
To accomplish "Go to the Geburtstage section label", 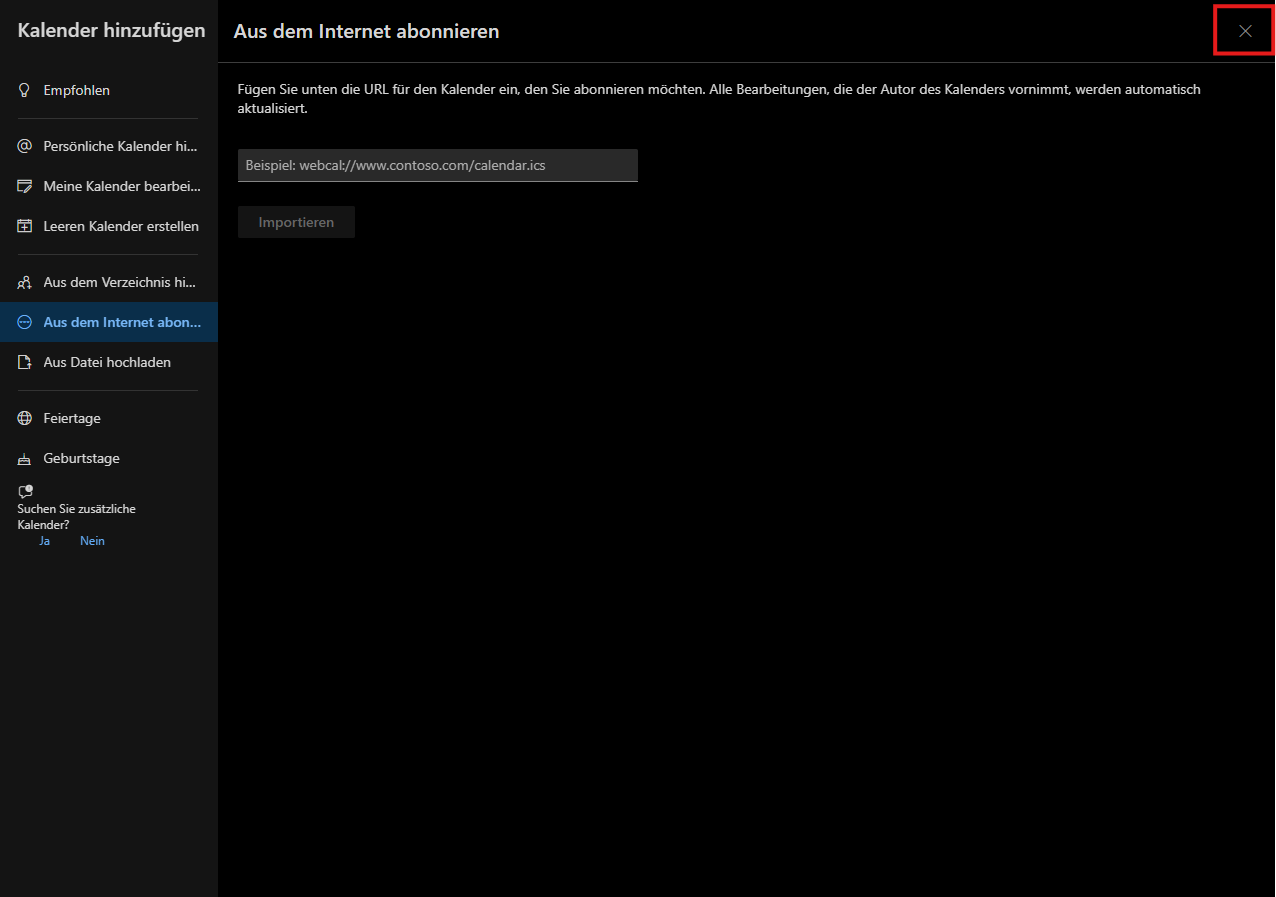I will [81, 458].
